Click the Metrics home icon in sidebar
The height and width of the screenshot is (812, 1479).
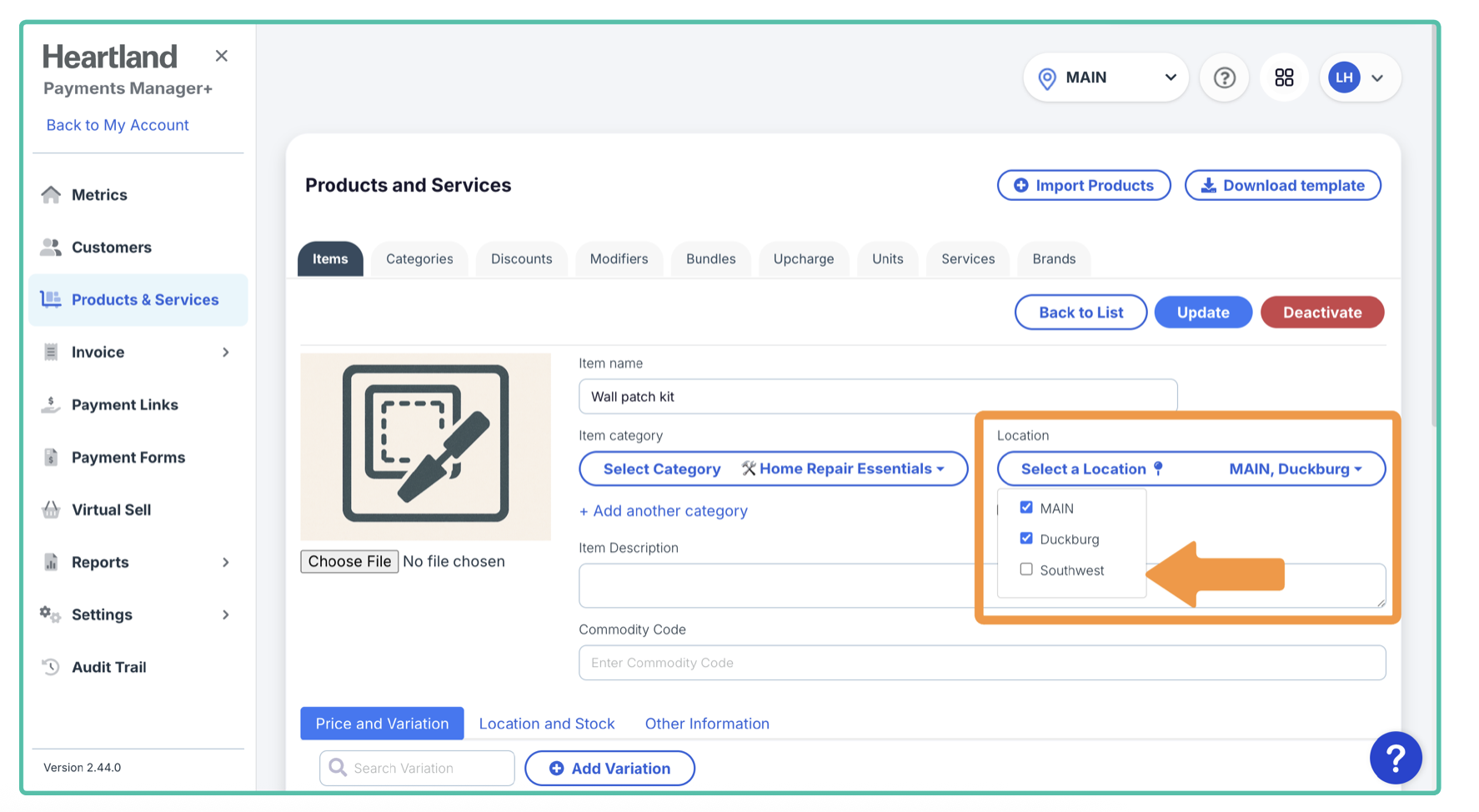[51, 194]
